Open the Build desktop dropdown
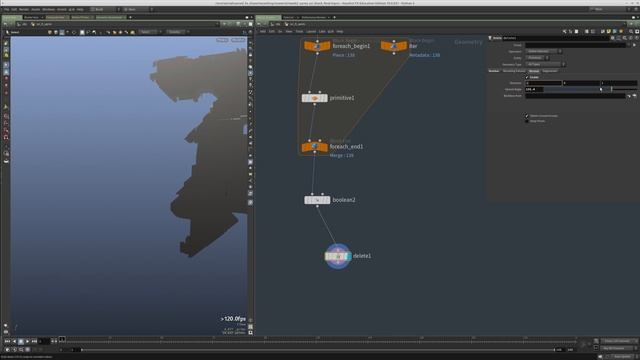Screen dimensions: 640x360 (x=104, y=9)
